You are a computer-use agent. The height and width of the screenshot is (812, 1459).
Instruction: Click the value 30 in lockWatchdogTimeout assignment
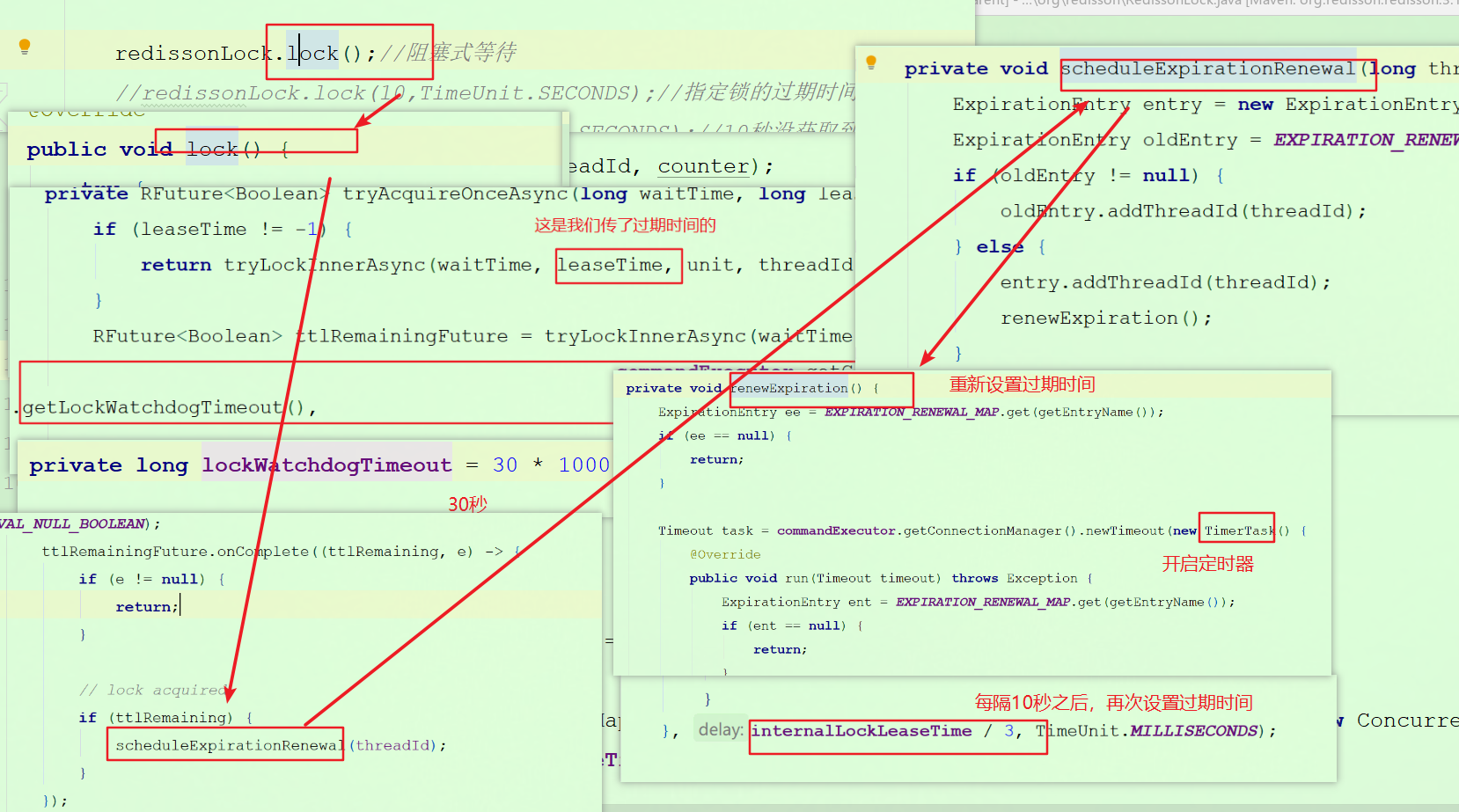[505, 465]
